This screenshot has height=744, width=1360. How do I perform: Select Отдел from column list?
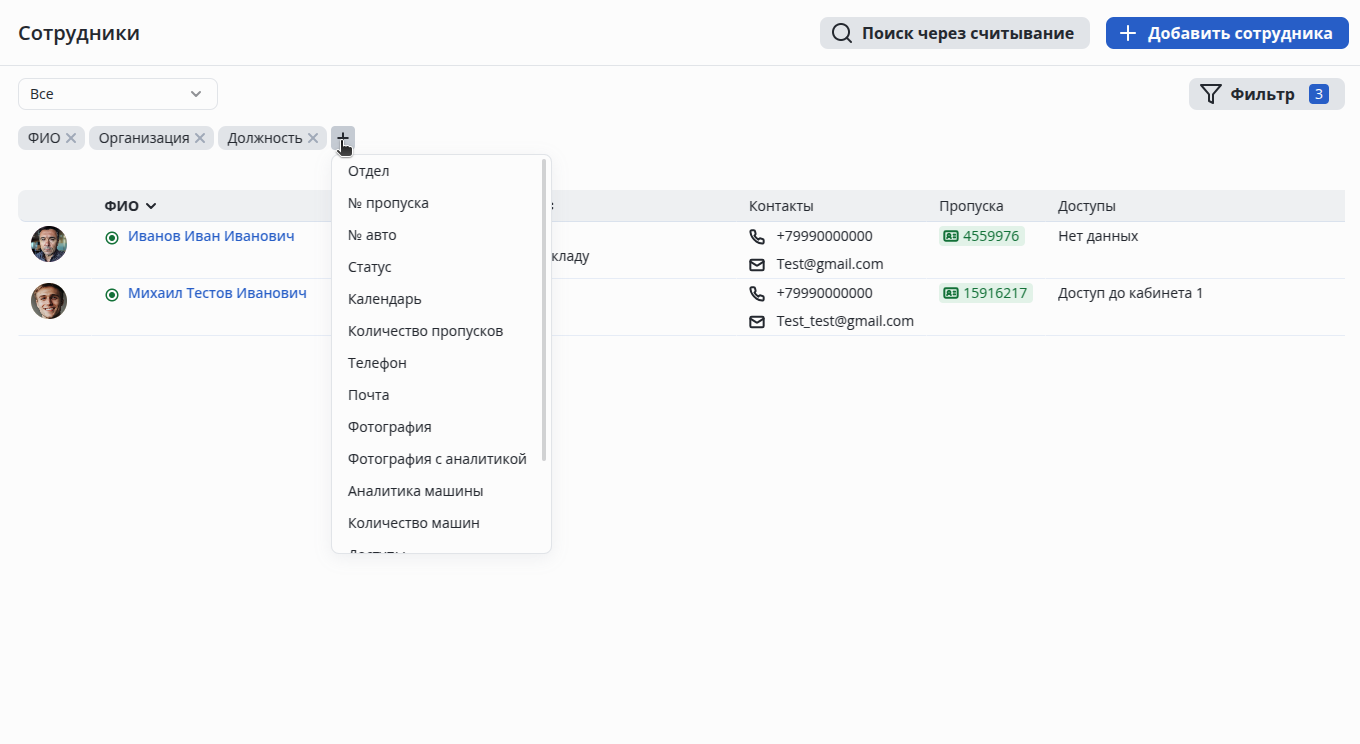pyautogui.click(x=369, y=171)
